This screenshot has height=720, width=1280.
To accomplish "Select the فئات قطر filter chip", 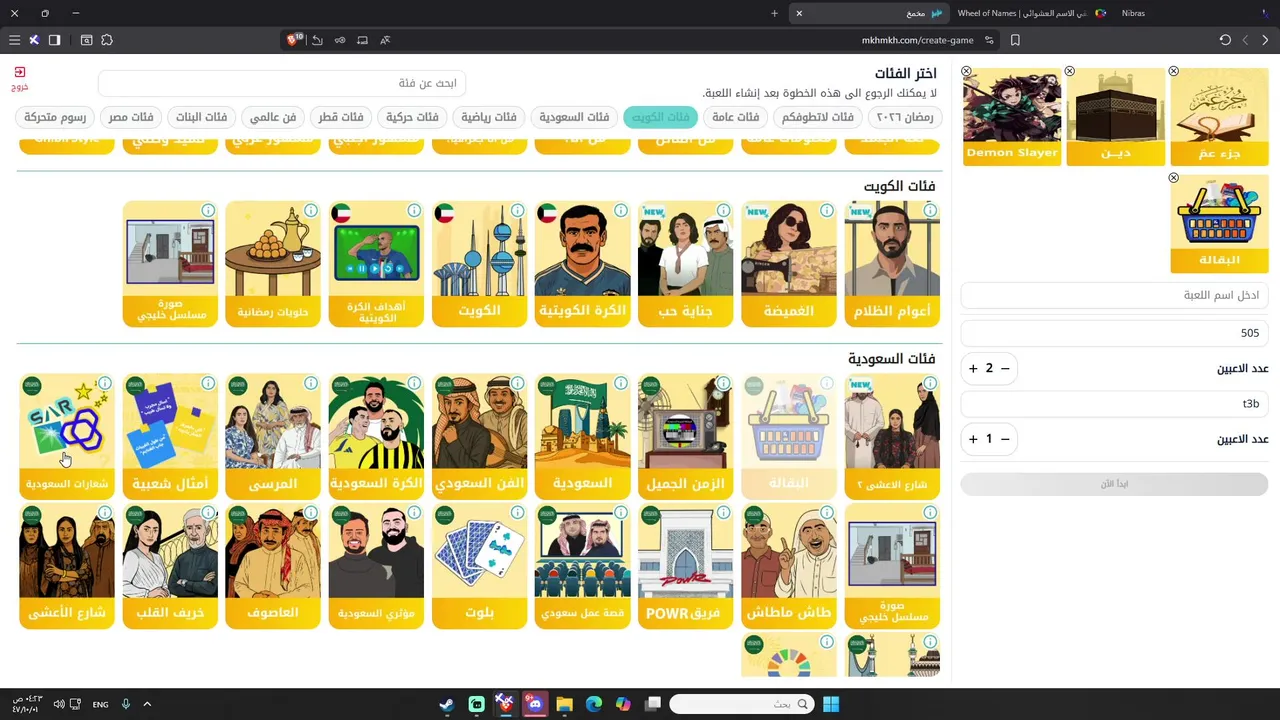I will pyautogui.click(x=341, y=117).
